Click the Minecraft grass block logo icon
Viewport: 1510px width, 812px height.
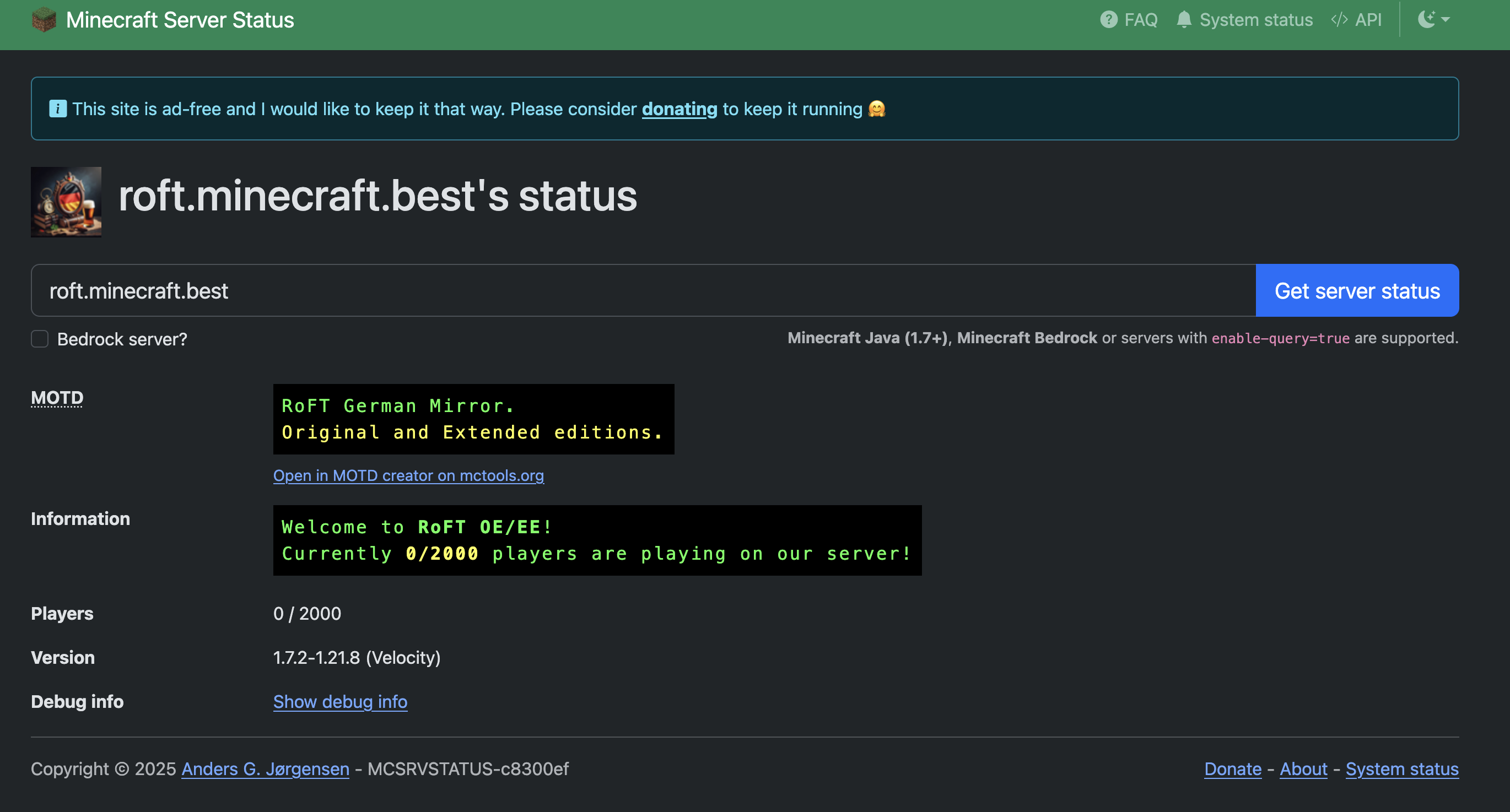click(x=44, y=20)
